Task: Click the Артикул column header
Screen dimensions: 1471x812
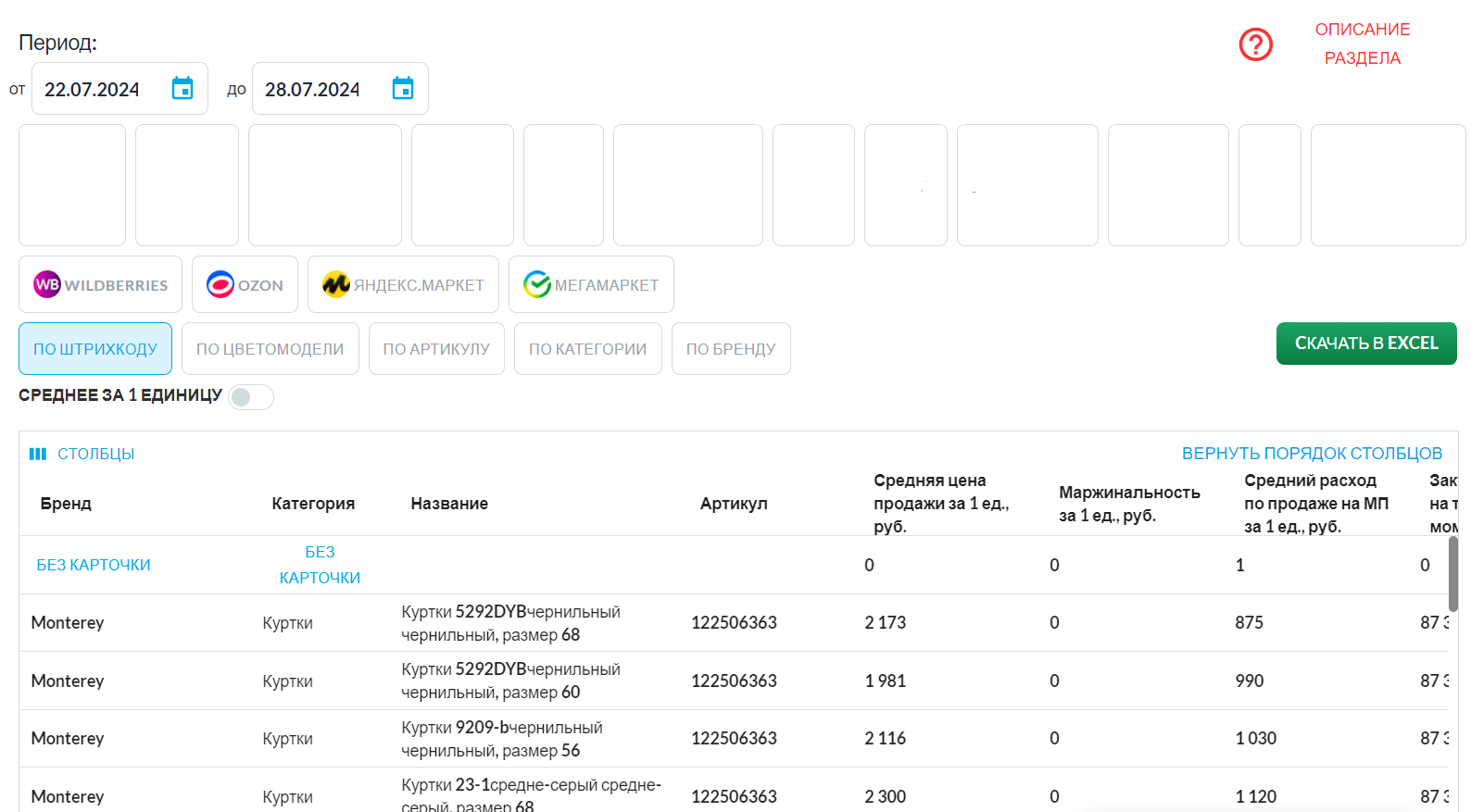Action: pos(734,504)
